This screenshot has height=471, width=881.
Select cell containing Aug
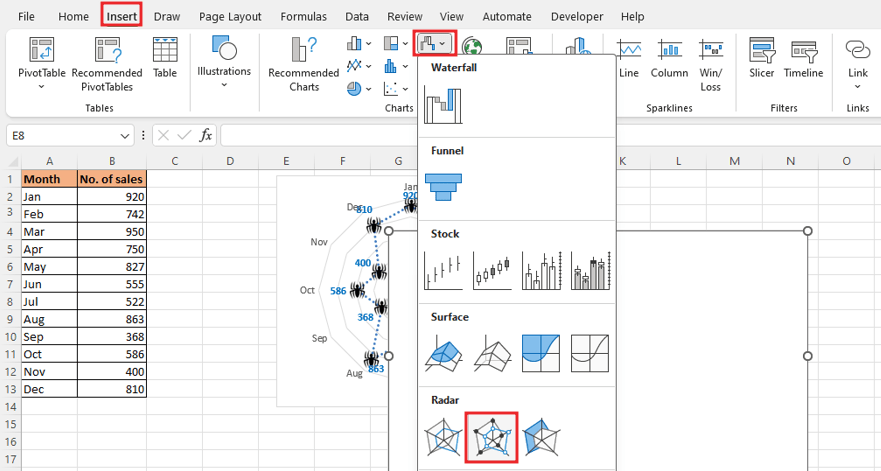(x=49, y=319)
